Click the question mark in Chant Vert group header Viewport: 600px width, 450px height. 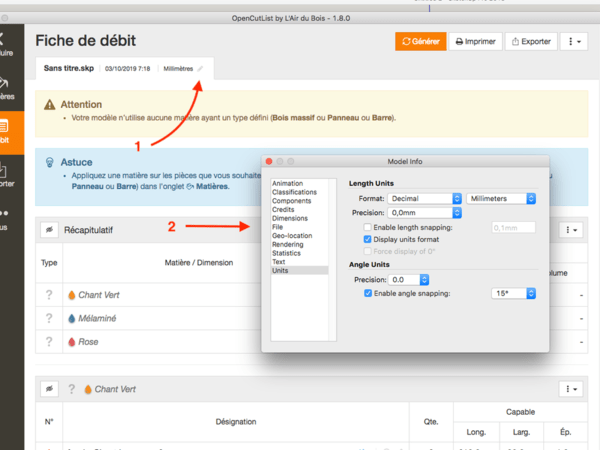coord(72,389)
